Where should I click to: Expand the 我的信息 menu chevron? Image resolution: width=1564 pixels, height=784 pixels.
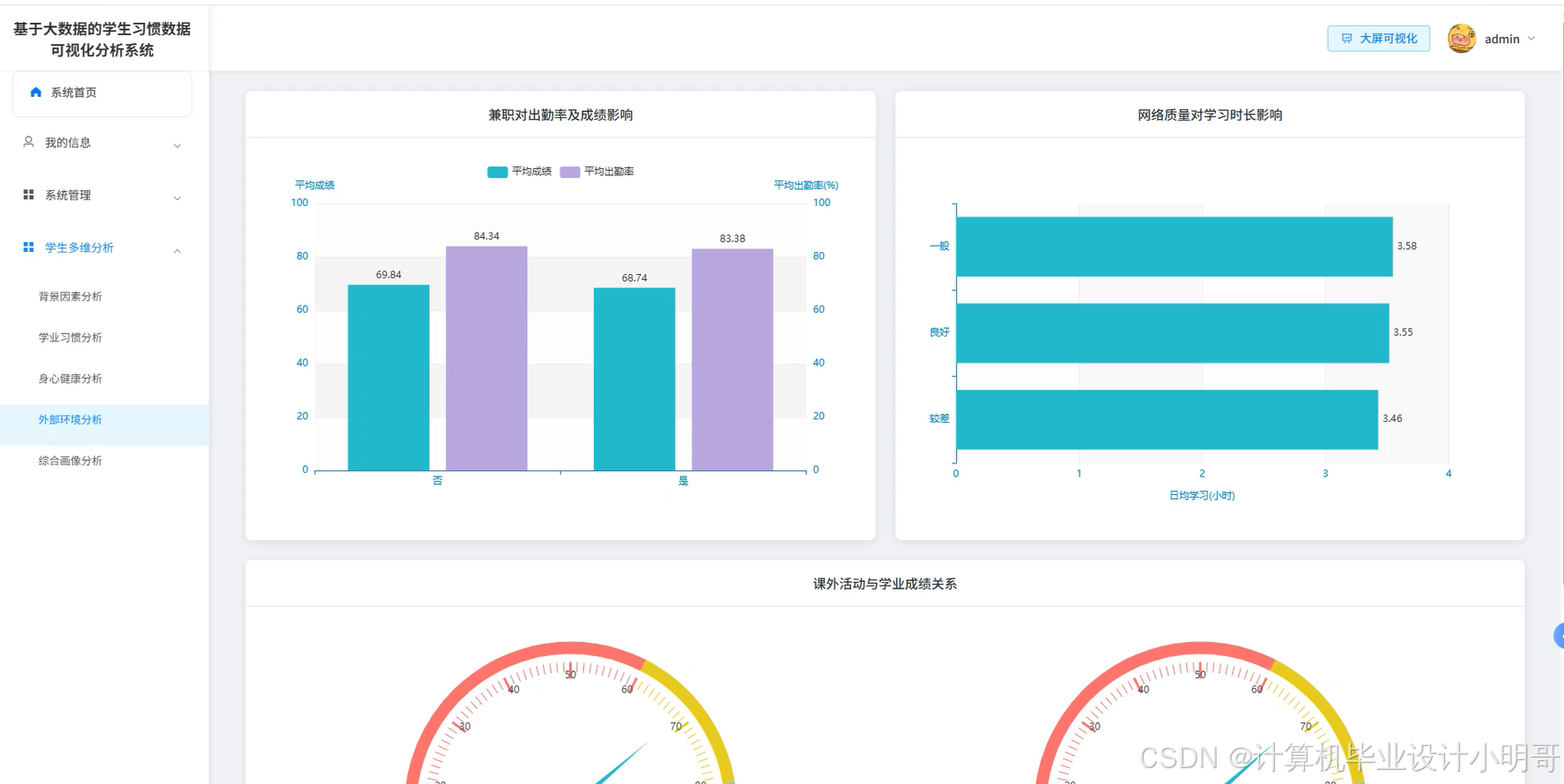pyautogui.click(x=177, y=145)
